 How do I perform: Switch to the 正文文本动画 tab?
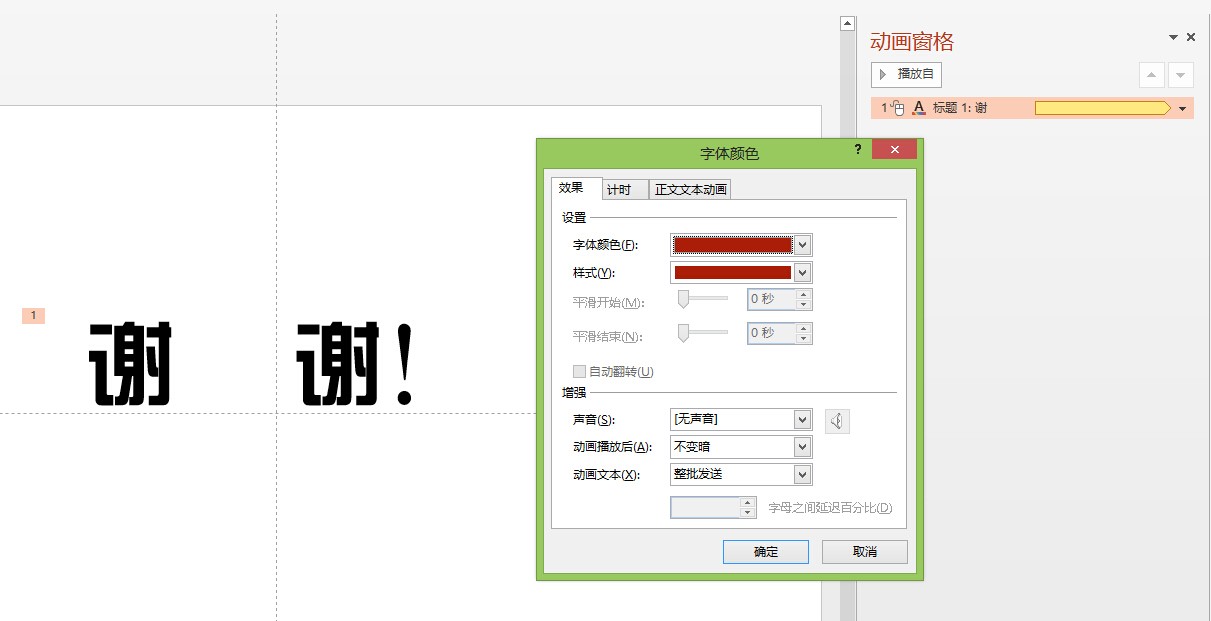coord(690,190)
